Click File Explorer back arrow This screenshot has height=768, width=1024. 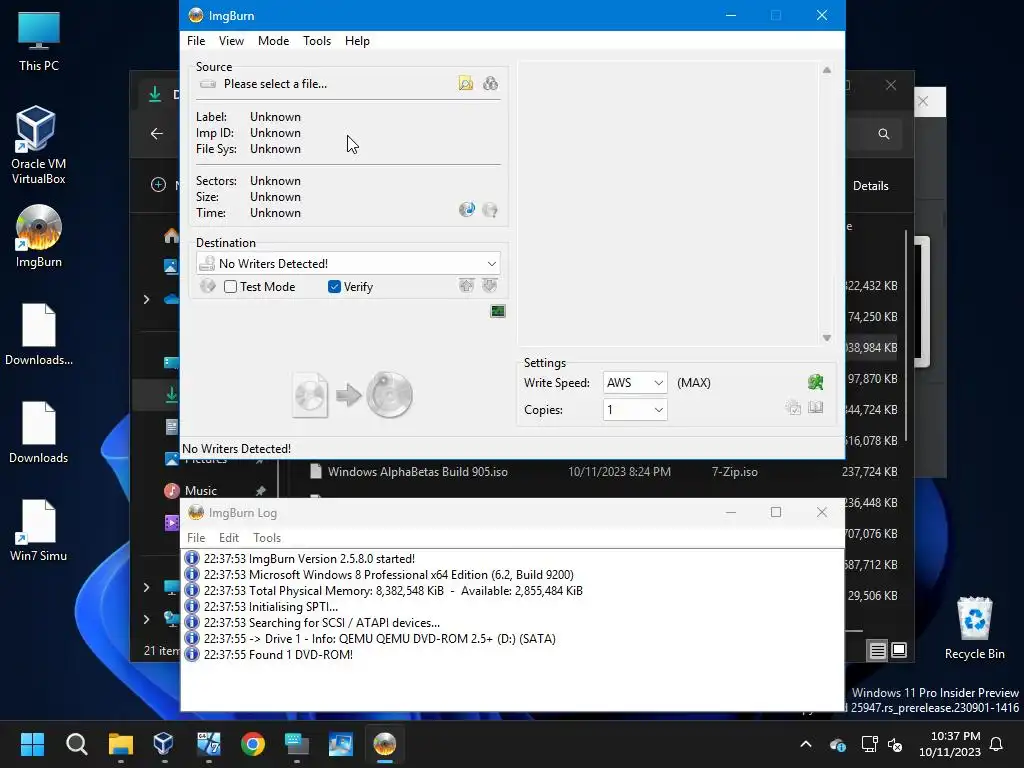pos(157,134)
